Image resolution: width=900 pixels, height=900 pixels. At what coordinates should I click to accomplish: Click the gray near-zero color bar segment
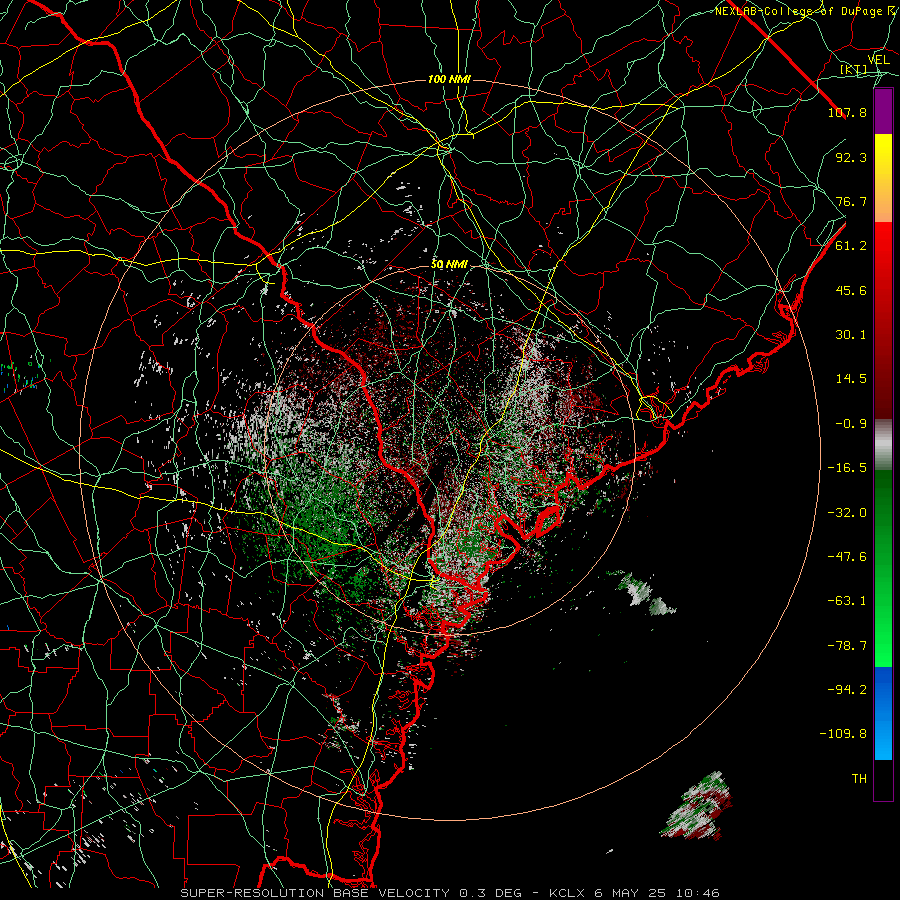click(883, 444)
